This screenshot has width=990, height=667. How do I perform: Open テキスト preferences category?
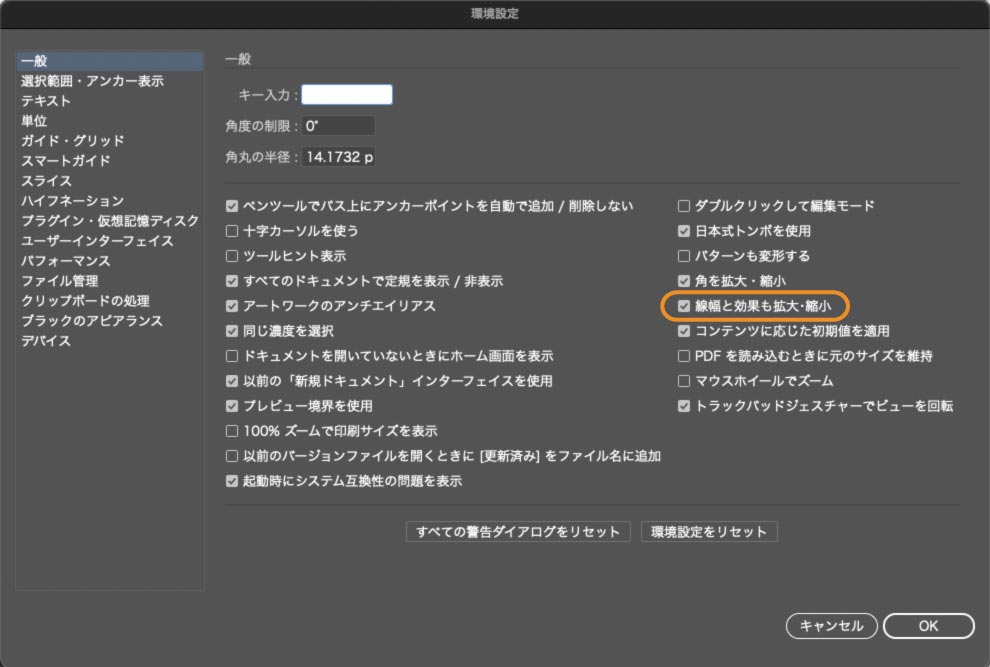pos(46,101)
